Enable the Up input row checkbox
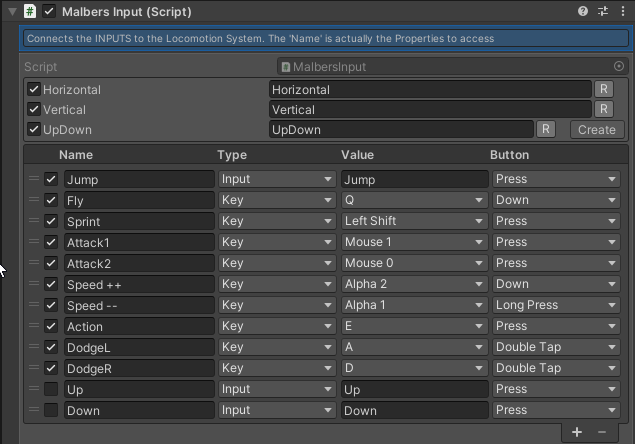Screen dimensions: 635x444 pos(51,389)
